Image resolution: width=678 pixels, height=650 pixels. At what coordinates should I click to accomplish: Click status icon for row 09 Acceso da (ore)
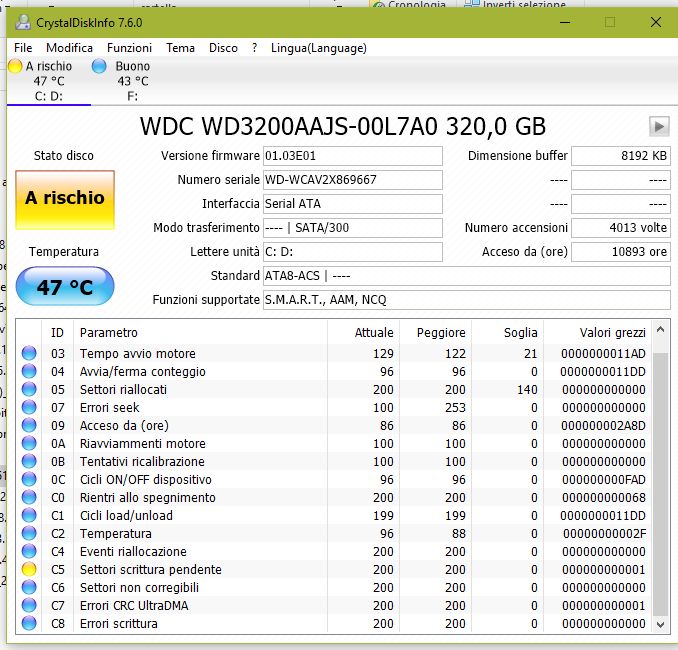click(x=29, y=426)
